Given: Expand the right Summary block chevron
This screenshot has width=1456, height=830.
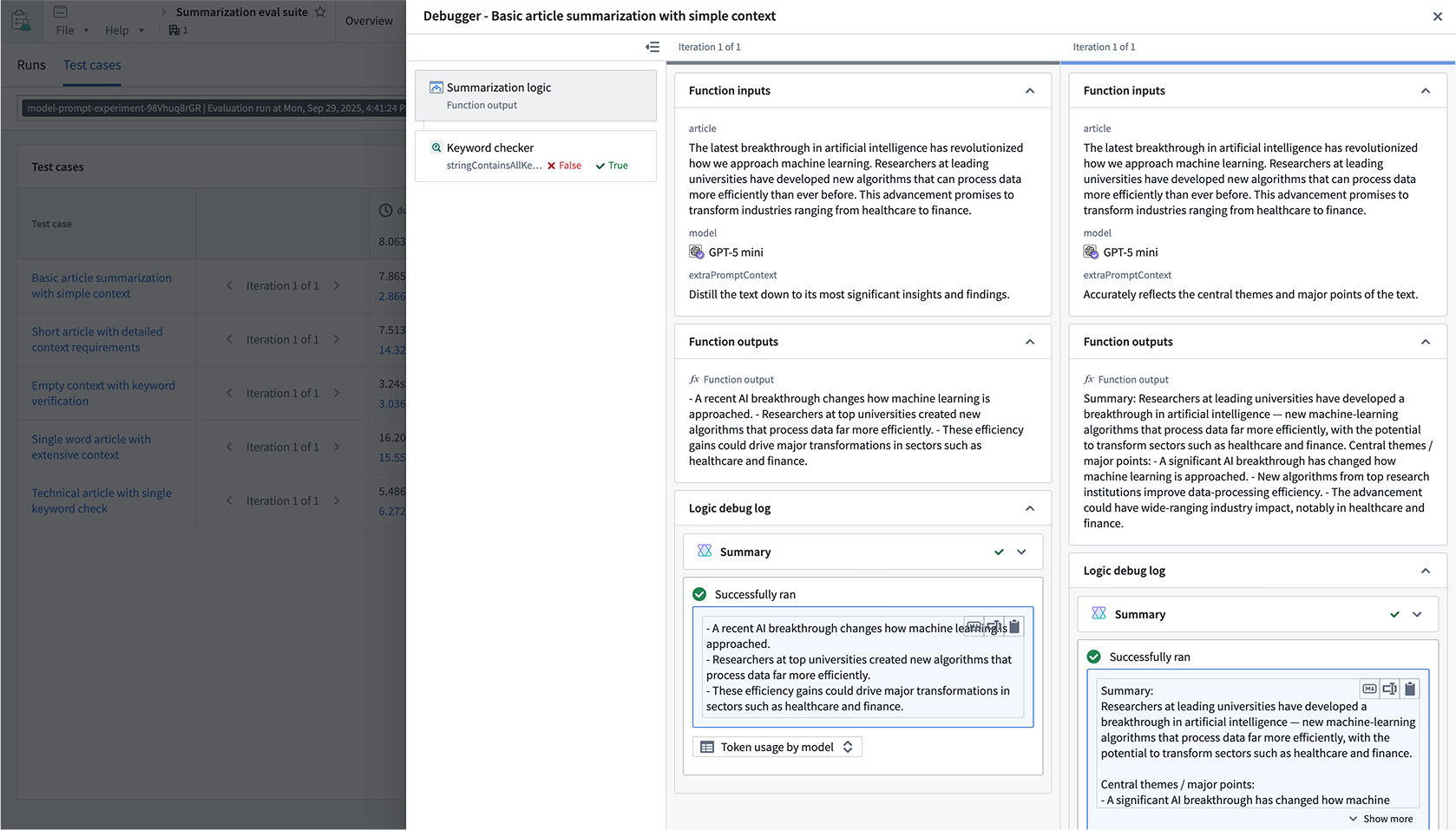Looking at the screenshot, I should click(x=1417, y=614).
